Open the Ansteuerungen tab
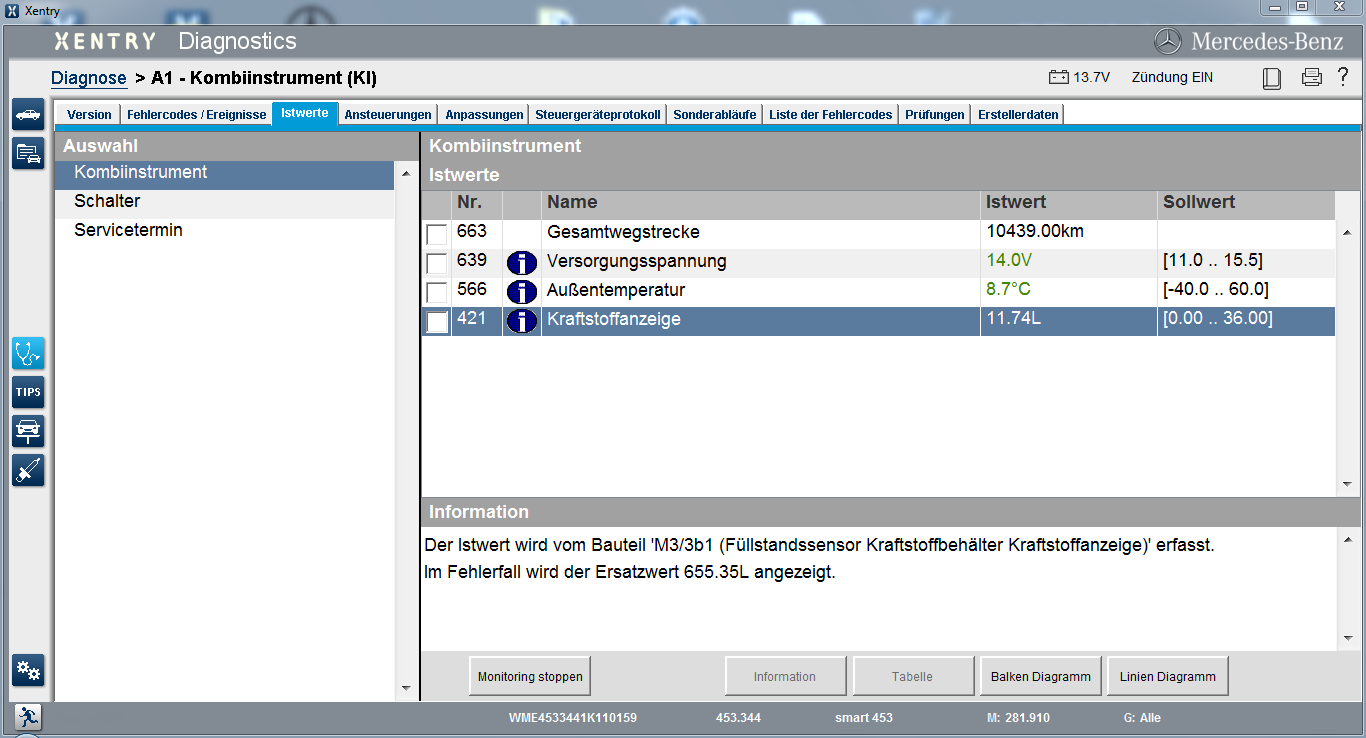This screenshot has height=738, width=1366. point(388,115)
